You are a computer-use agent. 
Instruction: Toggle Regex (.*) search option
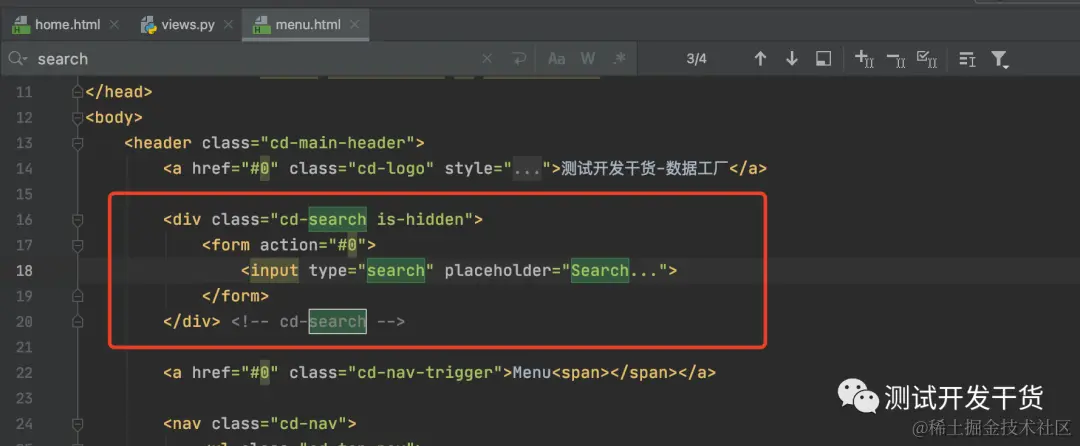(x=620, y=59)
